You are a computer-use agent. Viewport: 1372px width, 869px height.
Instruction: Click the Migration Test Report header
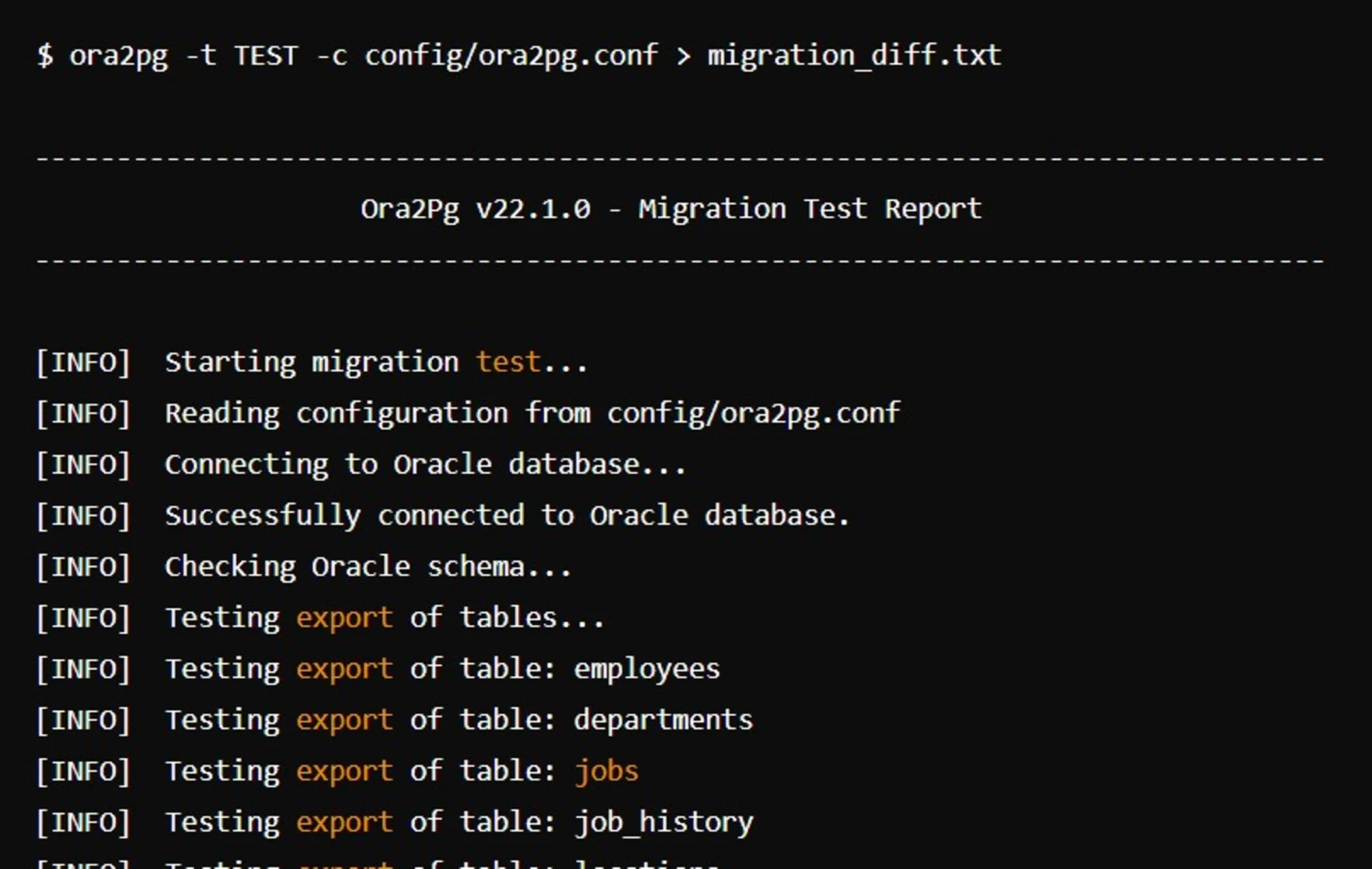click(808, 207)
